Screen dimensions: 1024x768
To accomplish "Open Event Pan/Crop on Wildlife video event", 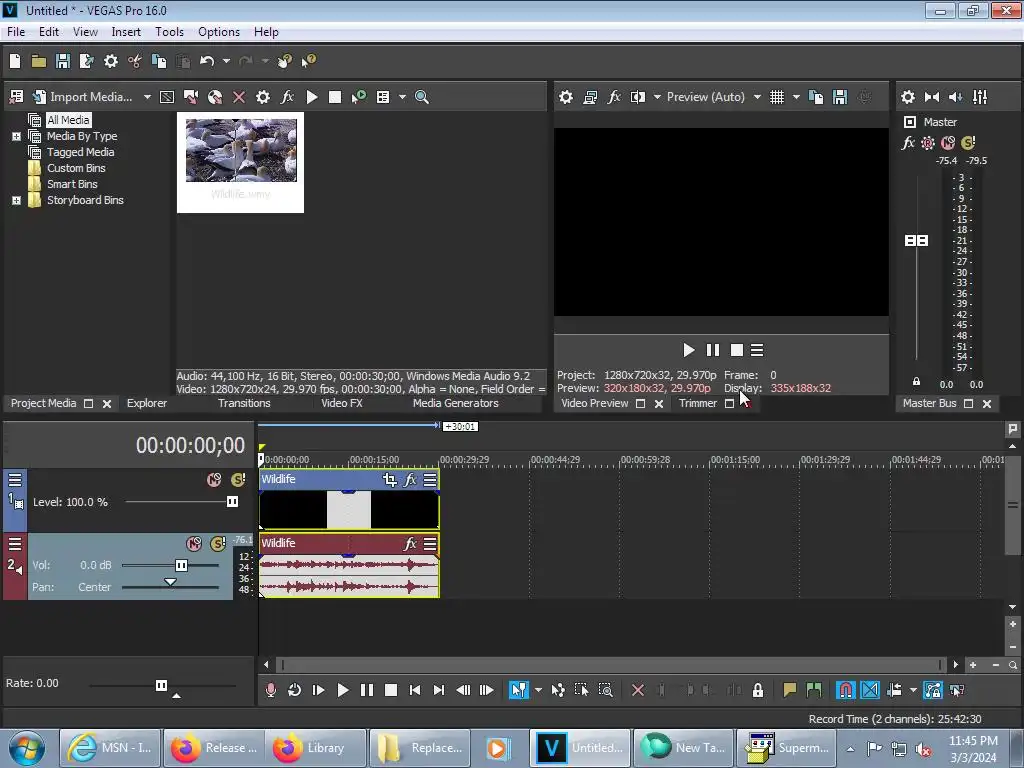I will pos(390,480).
